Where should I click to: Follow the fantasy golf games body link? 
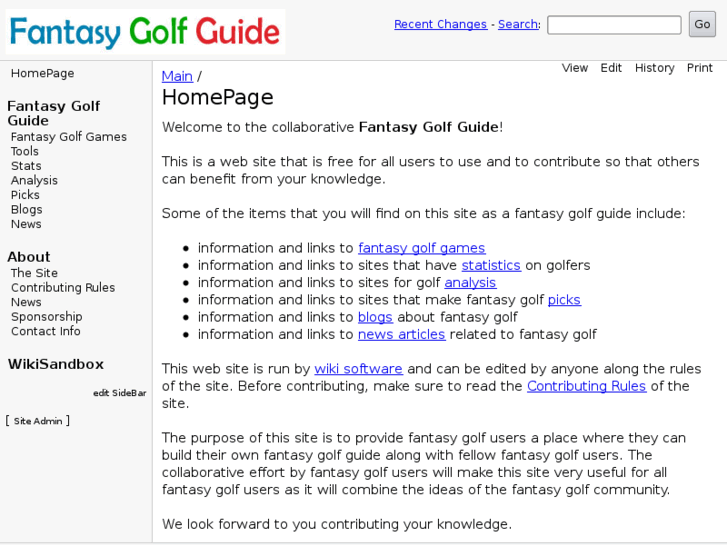coord(421,248)
